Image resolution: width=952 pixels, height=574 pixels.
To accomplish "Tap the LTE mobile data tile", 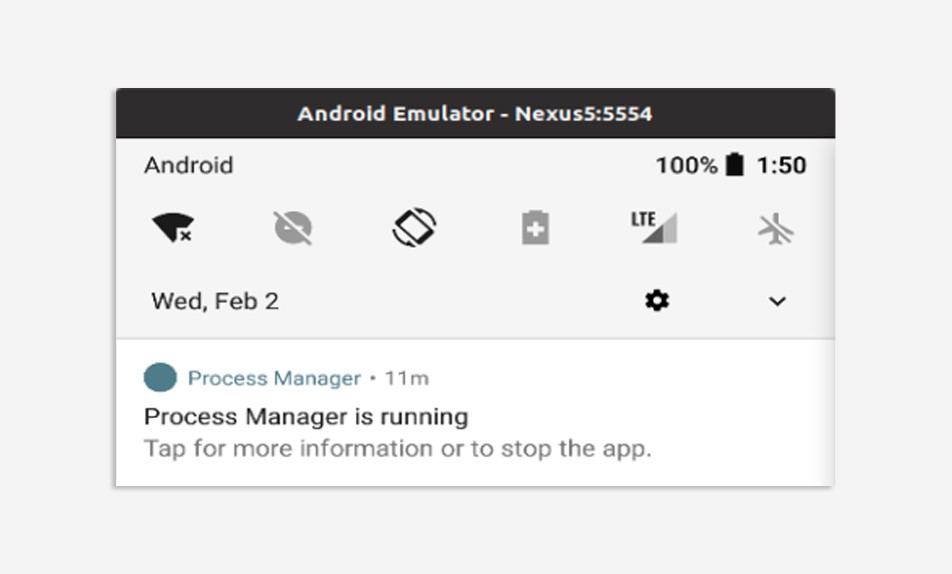I will pyautogui.click(x=654, y=227).
